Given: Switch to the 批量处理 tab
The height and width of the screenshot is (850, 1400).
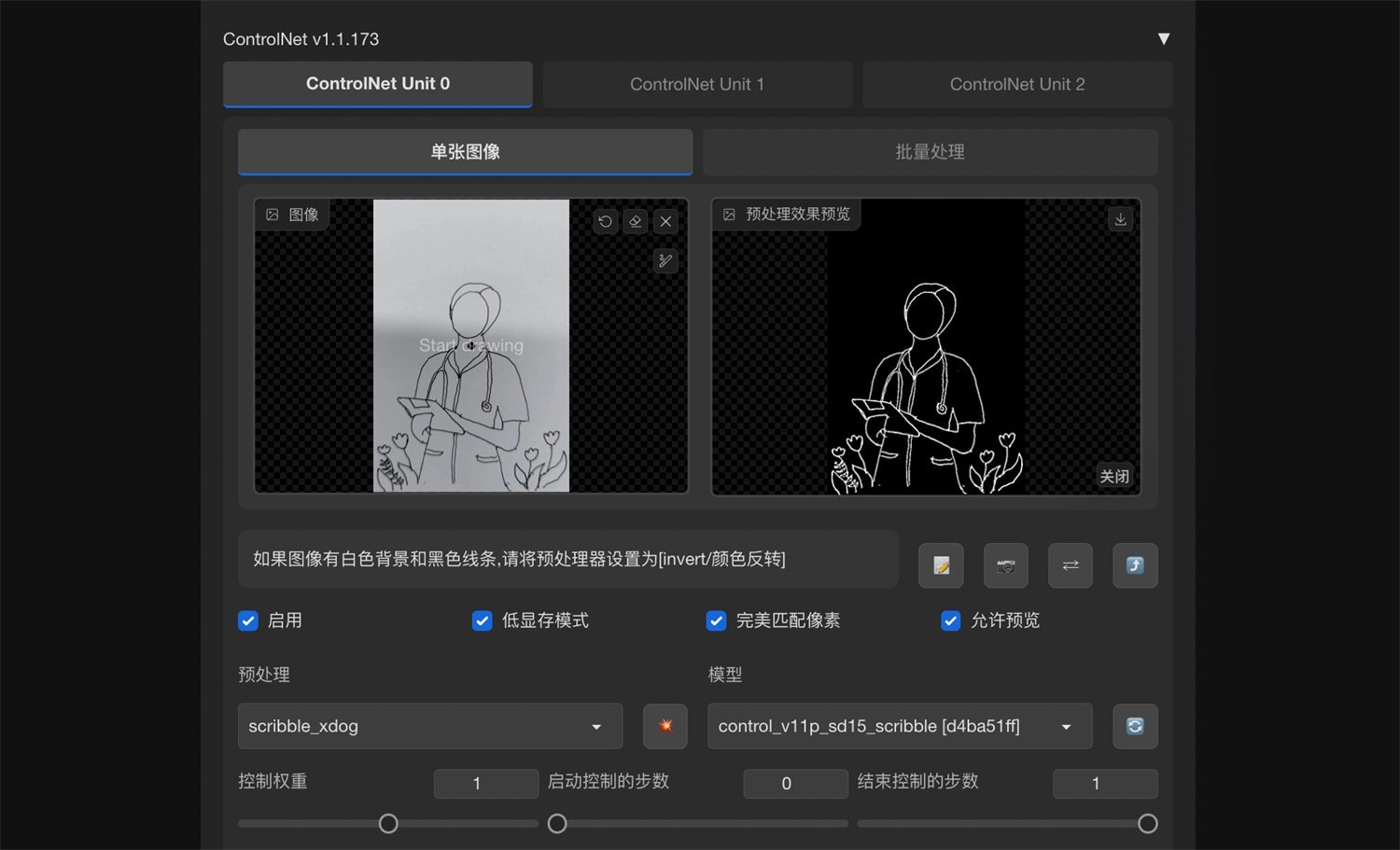Looking at the screenshot, I should pyautogui.click(x=930, y=152).
